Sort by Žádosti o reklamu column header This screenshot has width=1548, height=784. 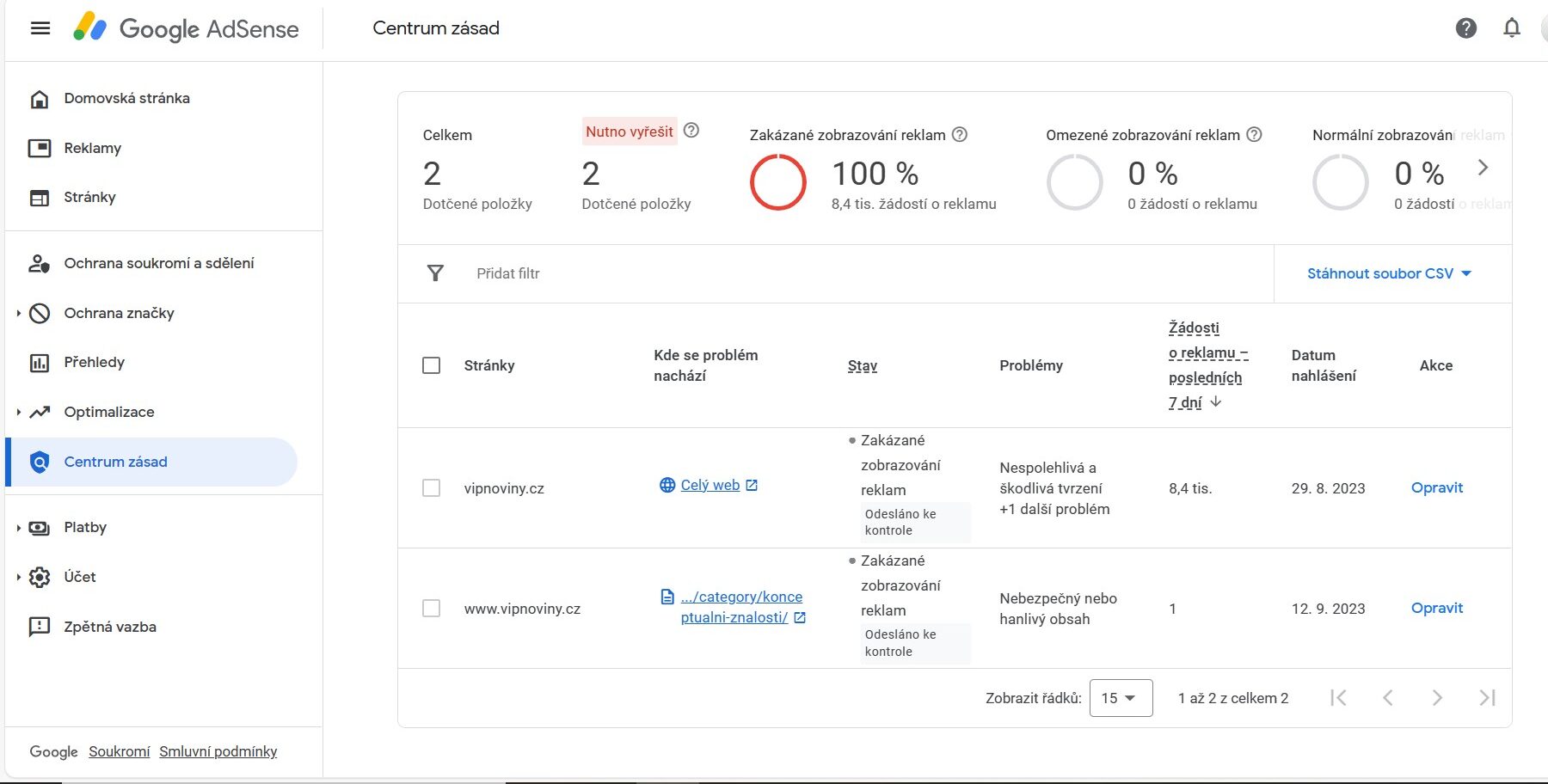[1207, 364]
